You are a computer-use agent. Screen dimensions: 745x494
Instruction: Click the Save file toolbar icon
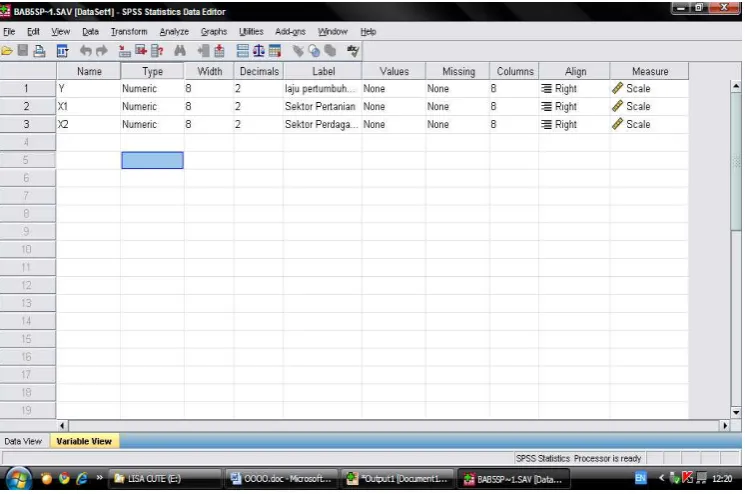(22, 50)
